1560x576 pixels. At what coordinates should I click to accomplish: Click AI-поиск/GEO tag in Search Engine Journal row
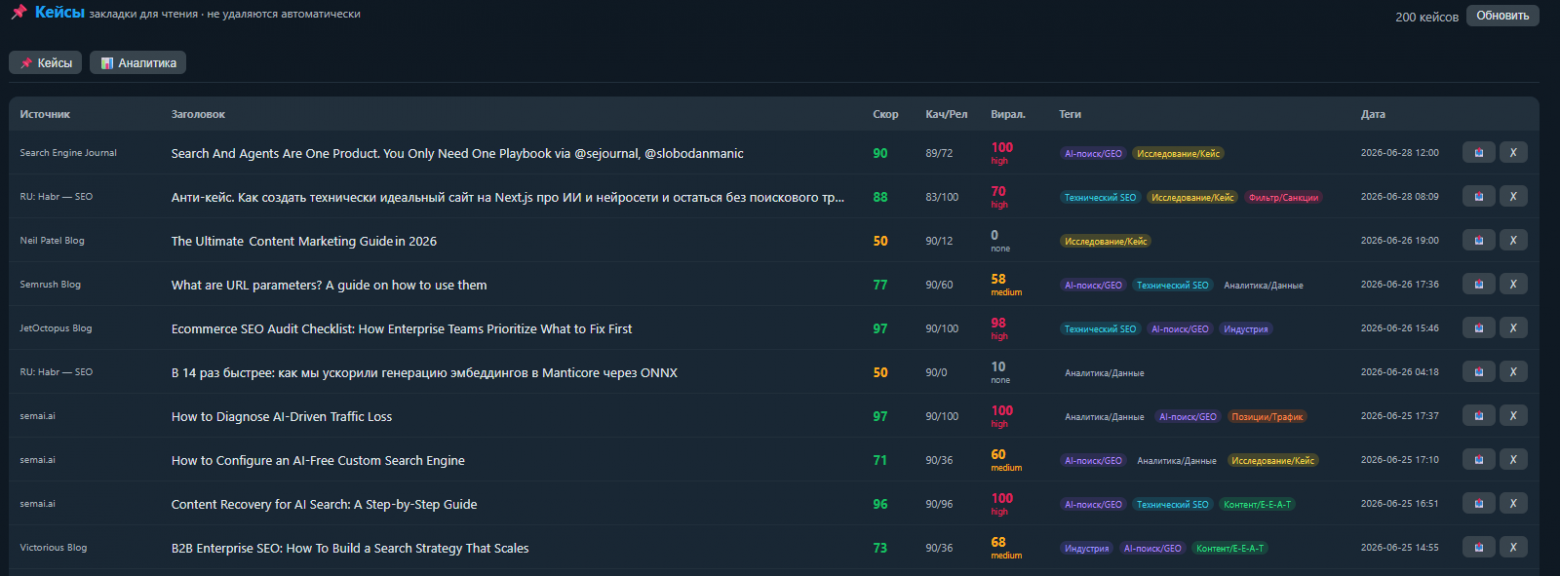pos(1093,154)
